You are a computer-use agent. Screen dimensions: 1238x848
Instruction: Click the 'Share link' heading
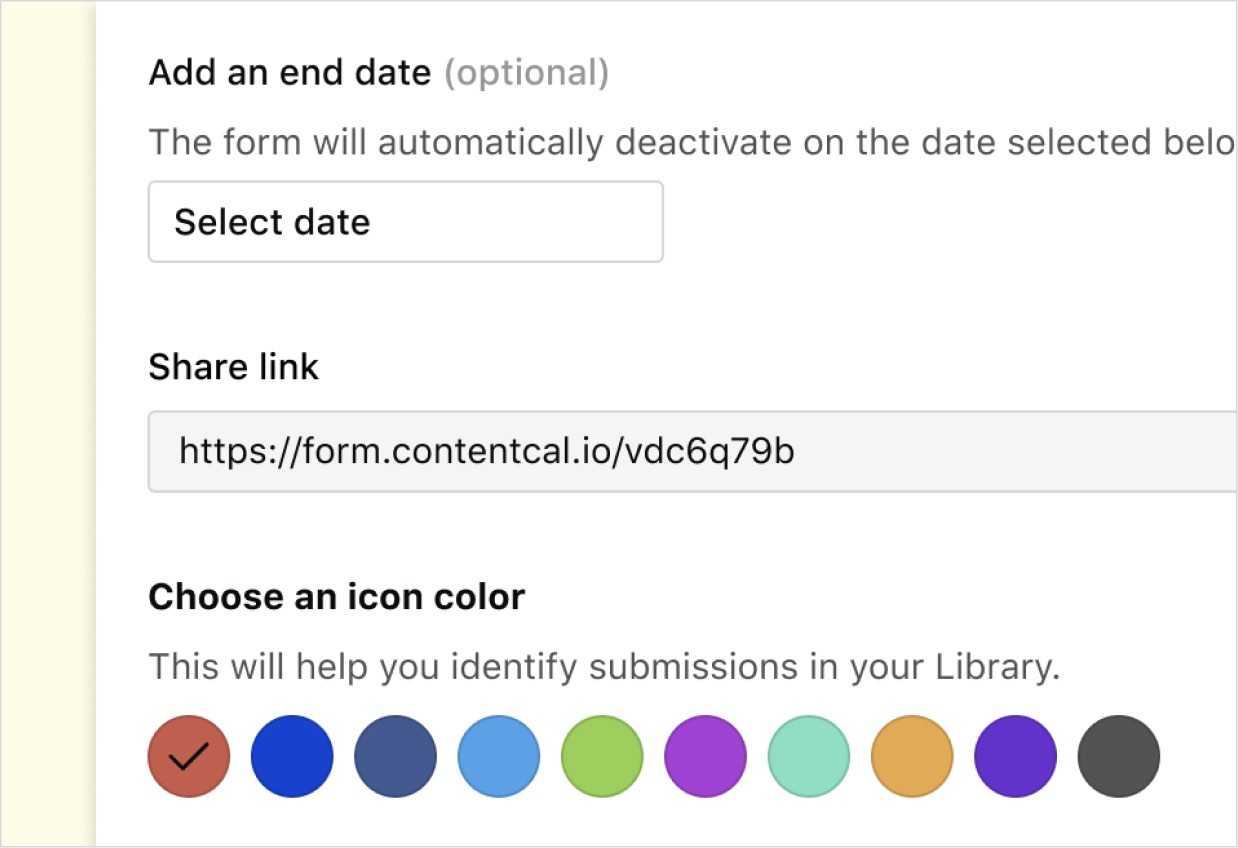pos(233,367)
